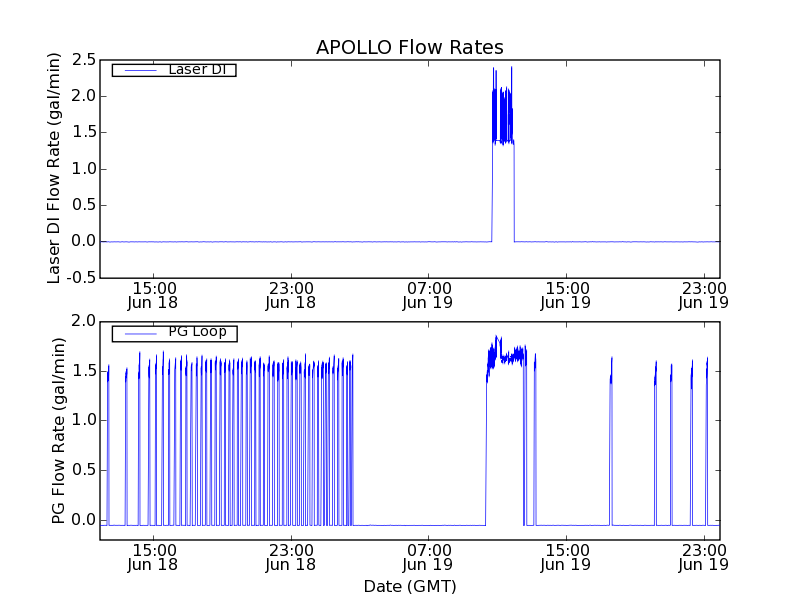The image size is (800, 600).
Task: Click the 0.0 tick on Laser DI axis
Action: coord(84,241)
